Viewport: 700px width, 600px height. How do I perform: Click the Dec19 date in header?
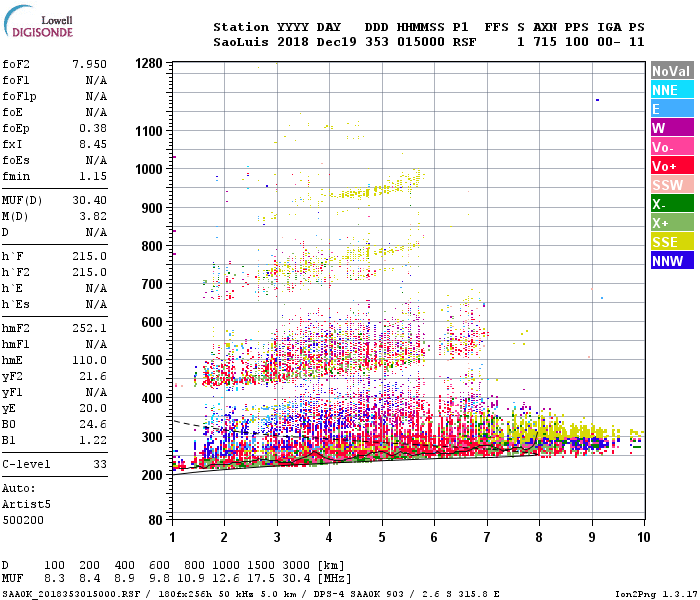pos(337,42)
